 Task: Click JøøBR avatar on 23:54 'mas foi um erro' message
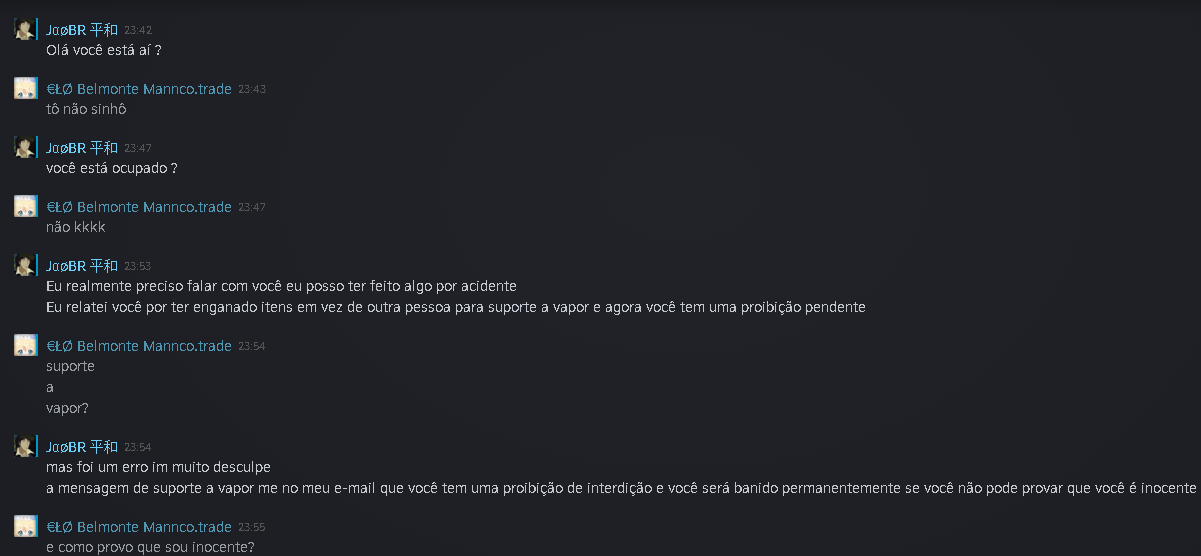[x=25, y=446]
